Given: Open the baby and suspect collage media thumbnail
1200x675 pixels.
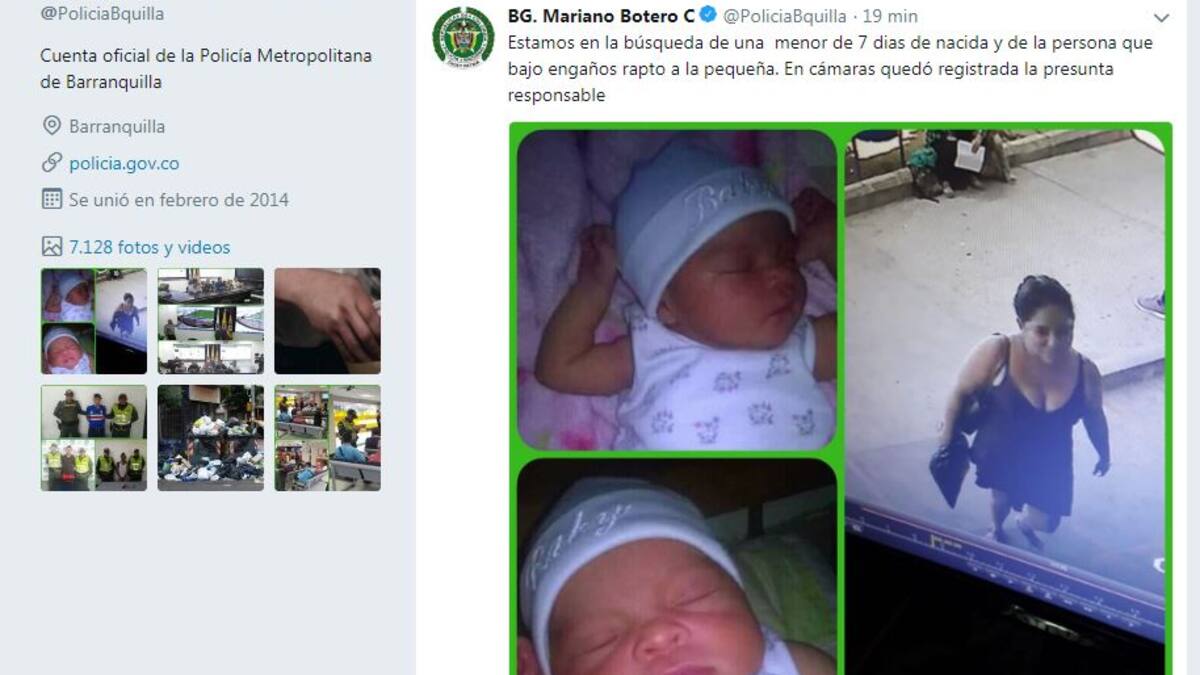Looking at the screenshot, I should pyautogui.click(x=94, y=321).
